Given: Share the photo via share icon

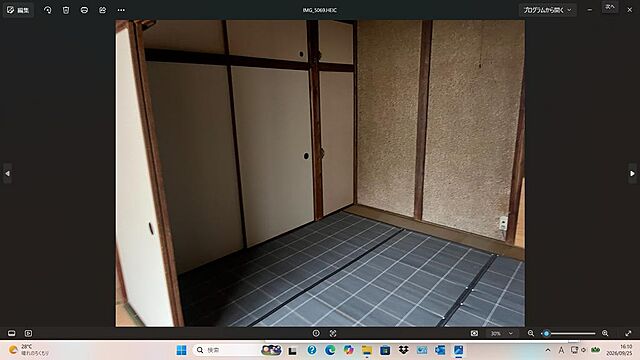Looking at the screenshot, I should pos(102,10).
